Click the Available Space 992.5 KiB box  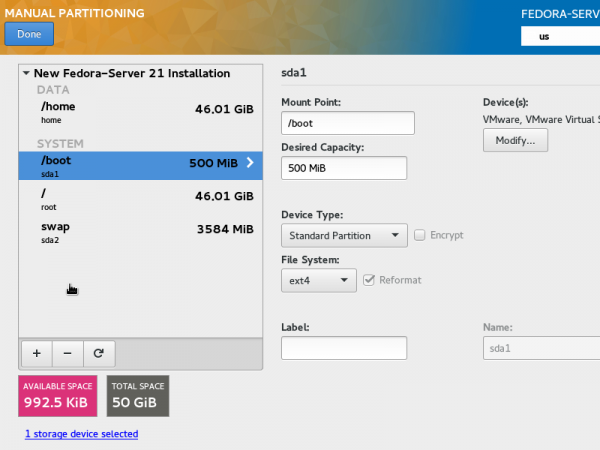[58, 396]
